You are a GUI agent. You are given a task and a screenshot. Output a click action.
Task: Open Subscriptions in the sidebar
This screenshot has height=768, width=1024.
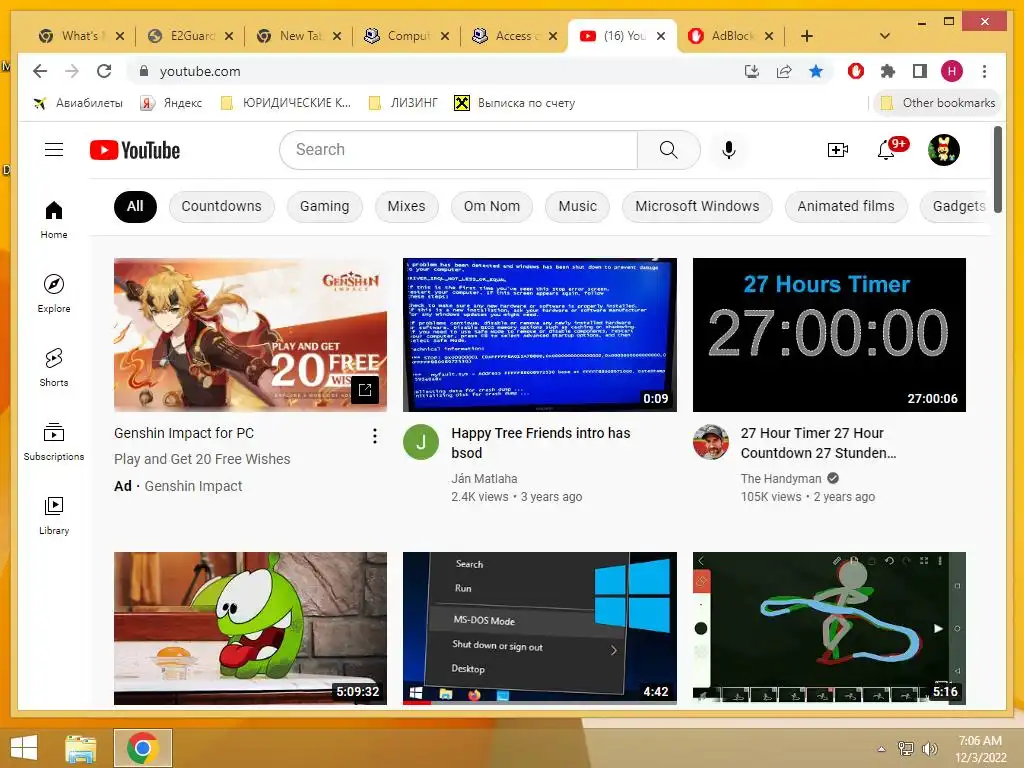click(54, 441)
